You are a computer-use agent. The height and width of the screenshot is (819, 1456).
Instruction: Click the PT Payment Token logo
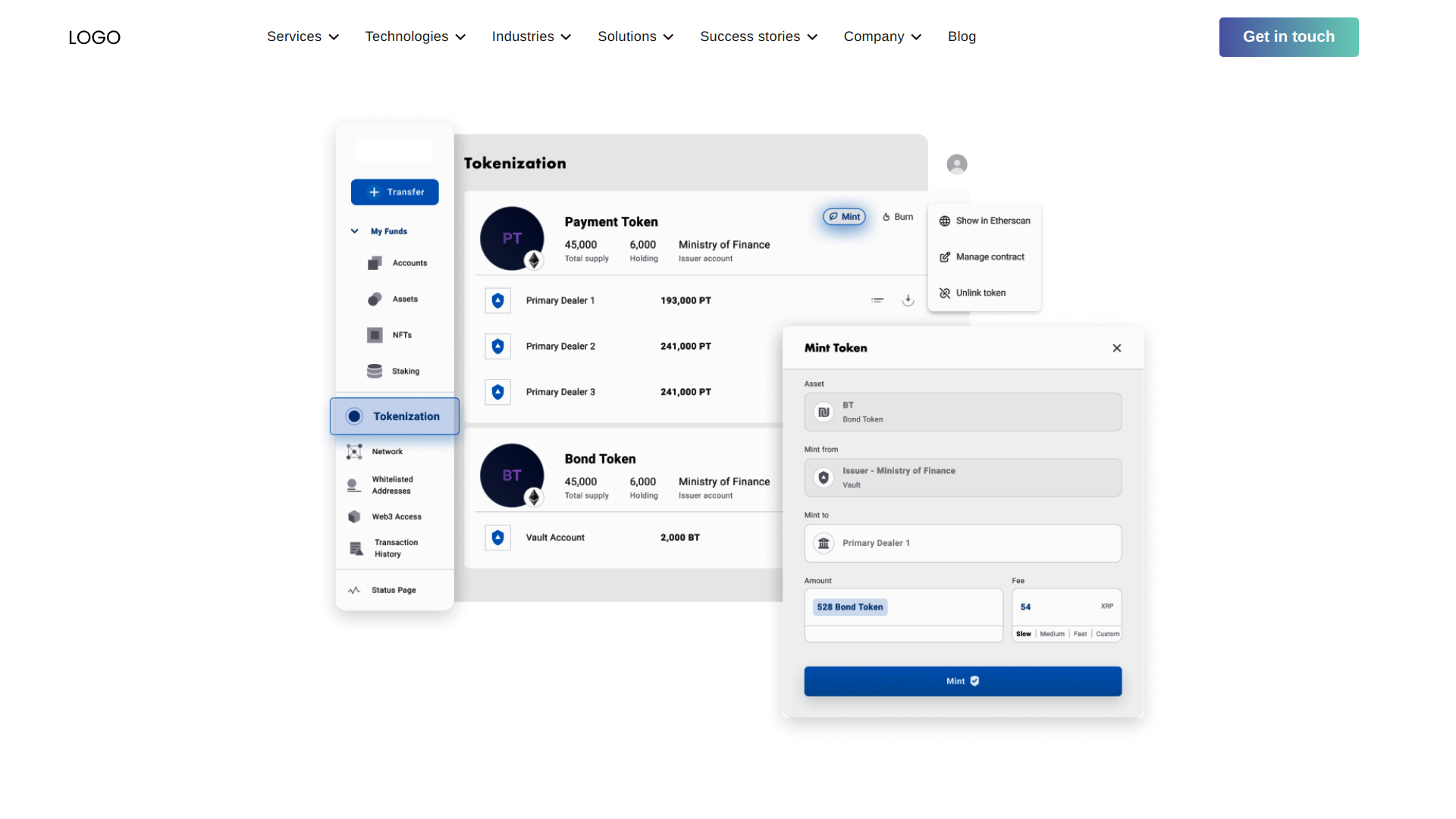512,238
